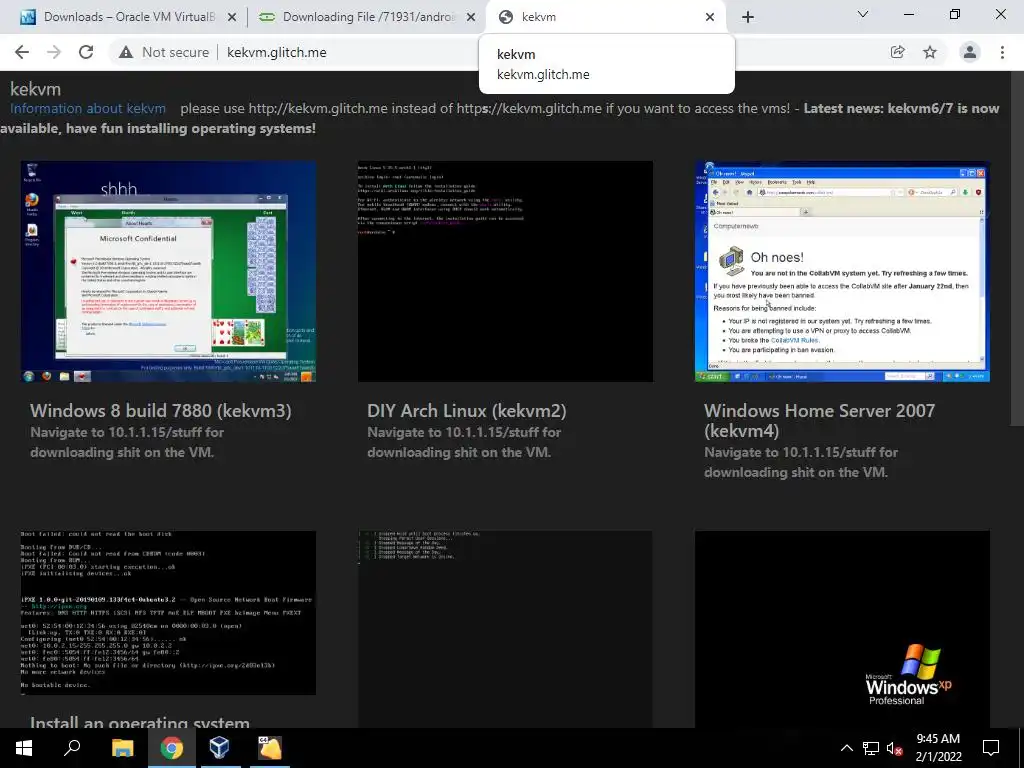Image resolution: width=1024 pixels, height=768 pixels.
Task: Open the Information about kekvm link
Action: point(88,108)
